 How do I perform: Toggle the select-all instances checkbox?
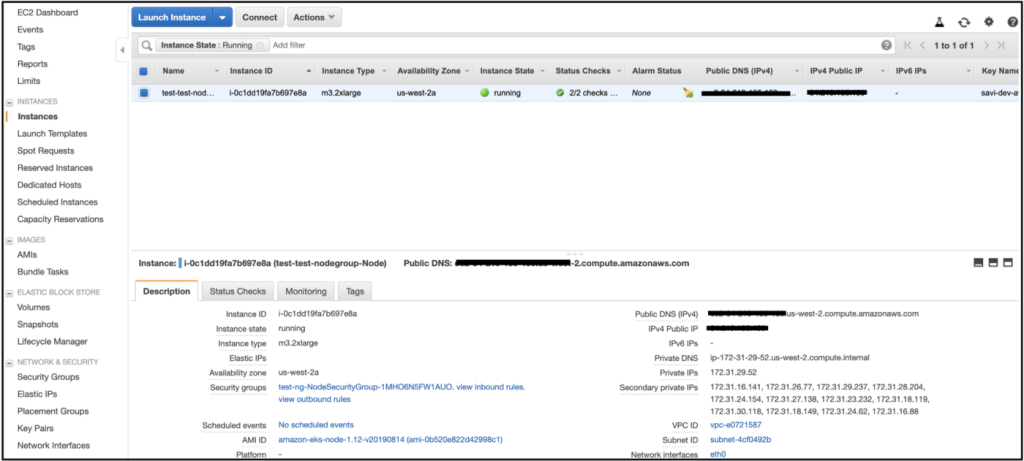pyautogui.click(x=144, y=71)
